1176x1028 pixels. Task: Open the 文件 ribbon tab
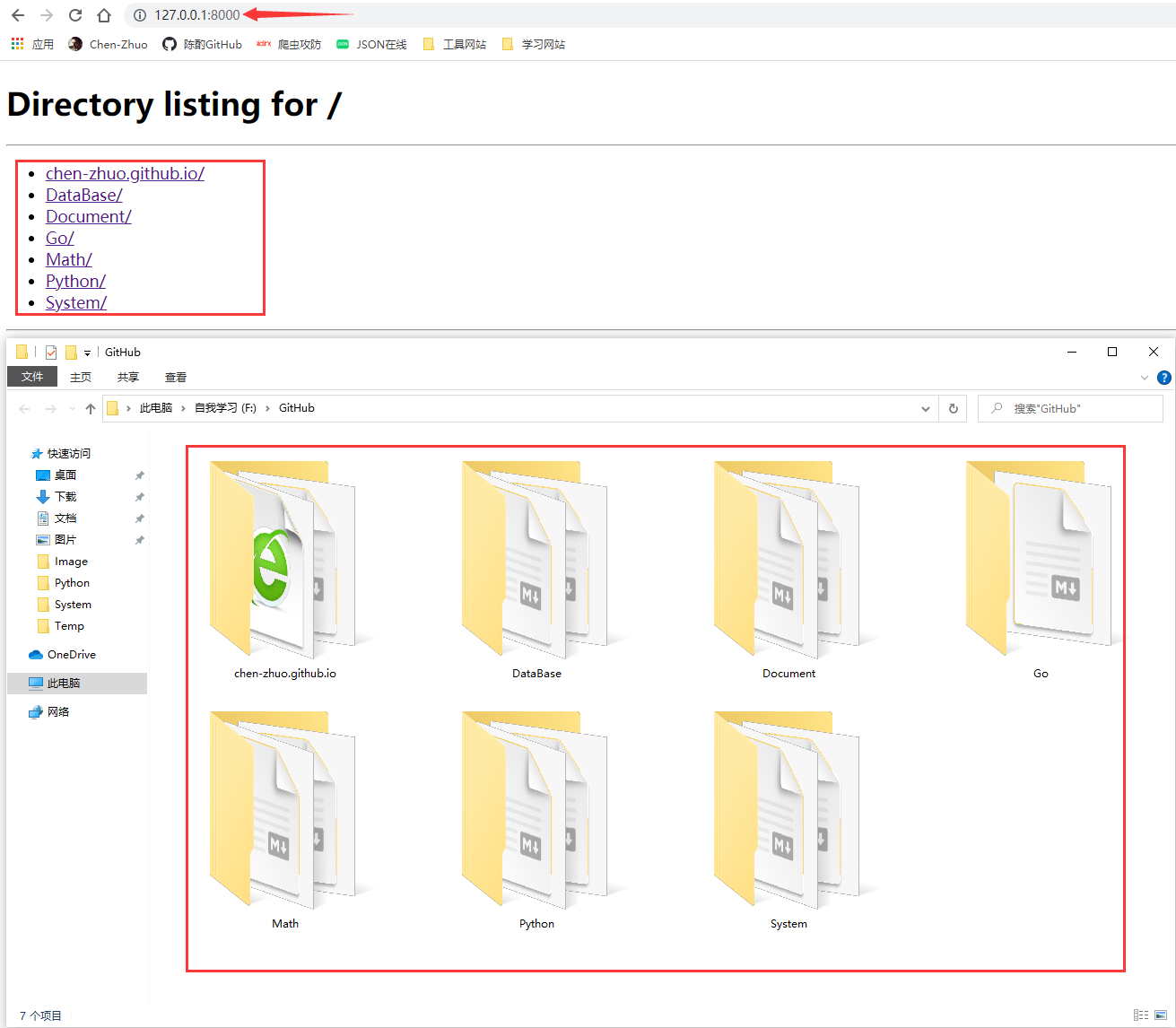[32, 377]
